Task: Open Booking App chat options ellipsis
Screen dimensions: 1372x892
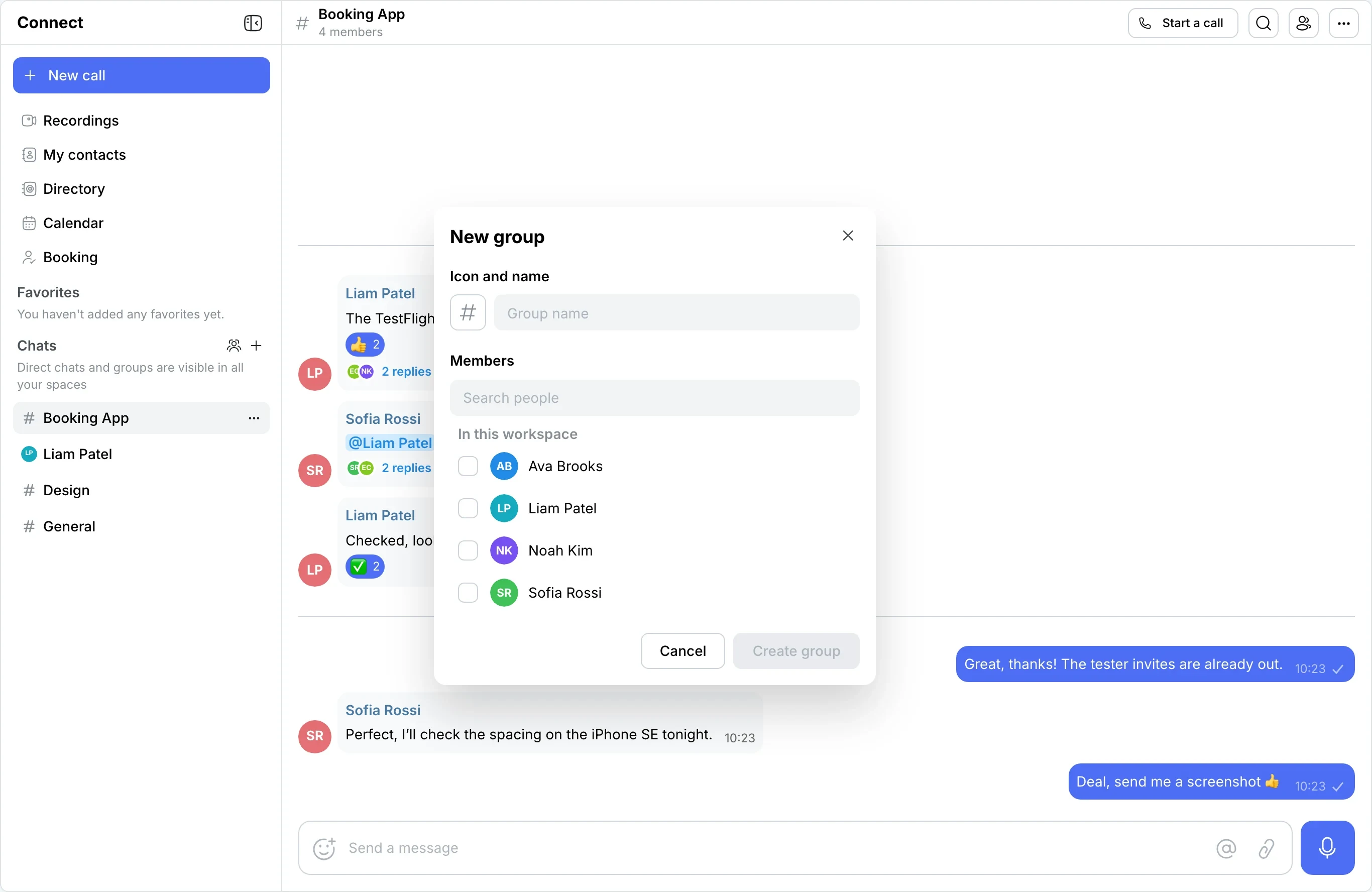Action: 254,418
